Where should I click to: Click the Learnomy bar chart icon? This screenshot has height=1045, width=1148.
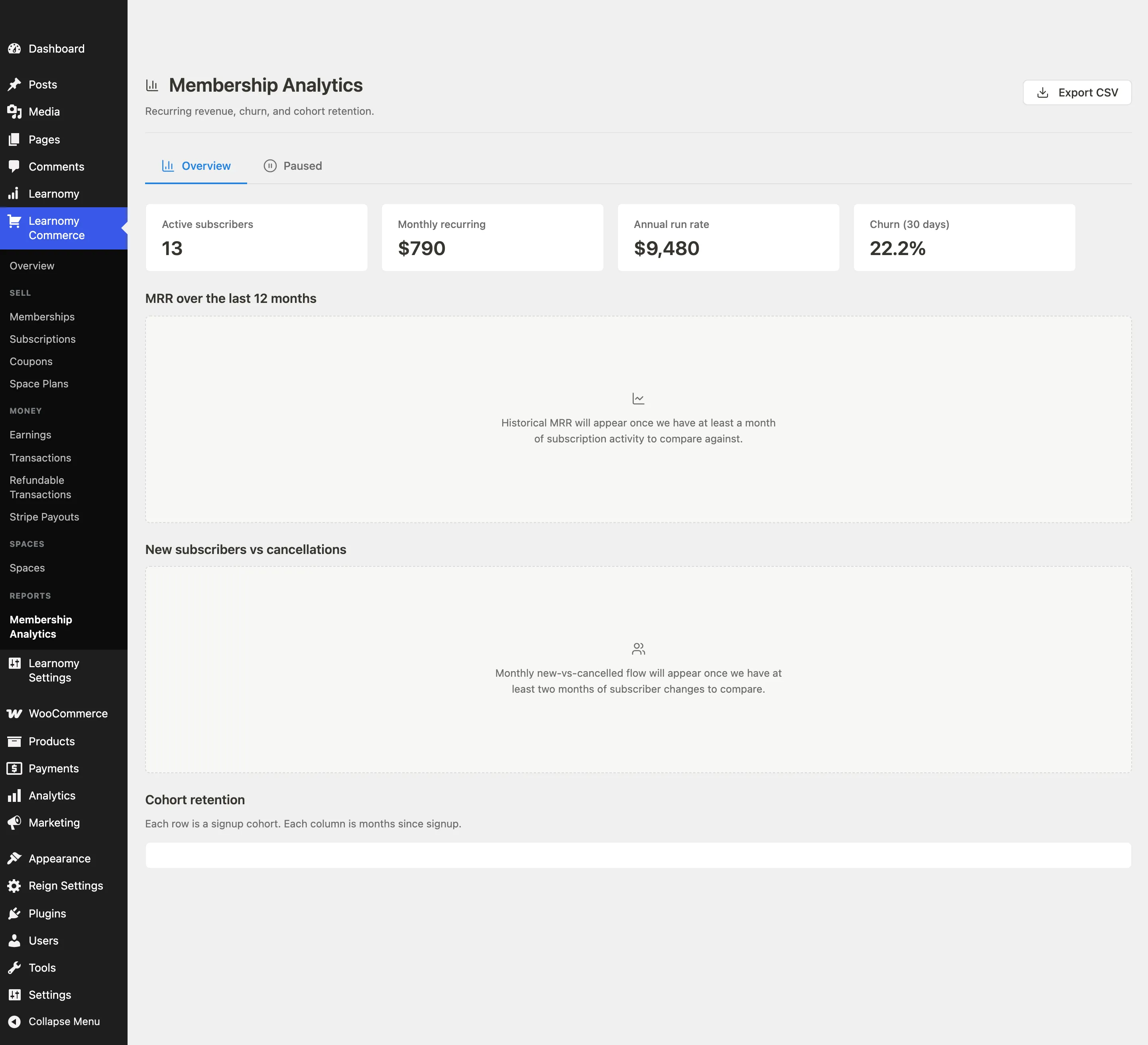click(14, 194)
